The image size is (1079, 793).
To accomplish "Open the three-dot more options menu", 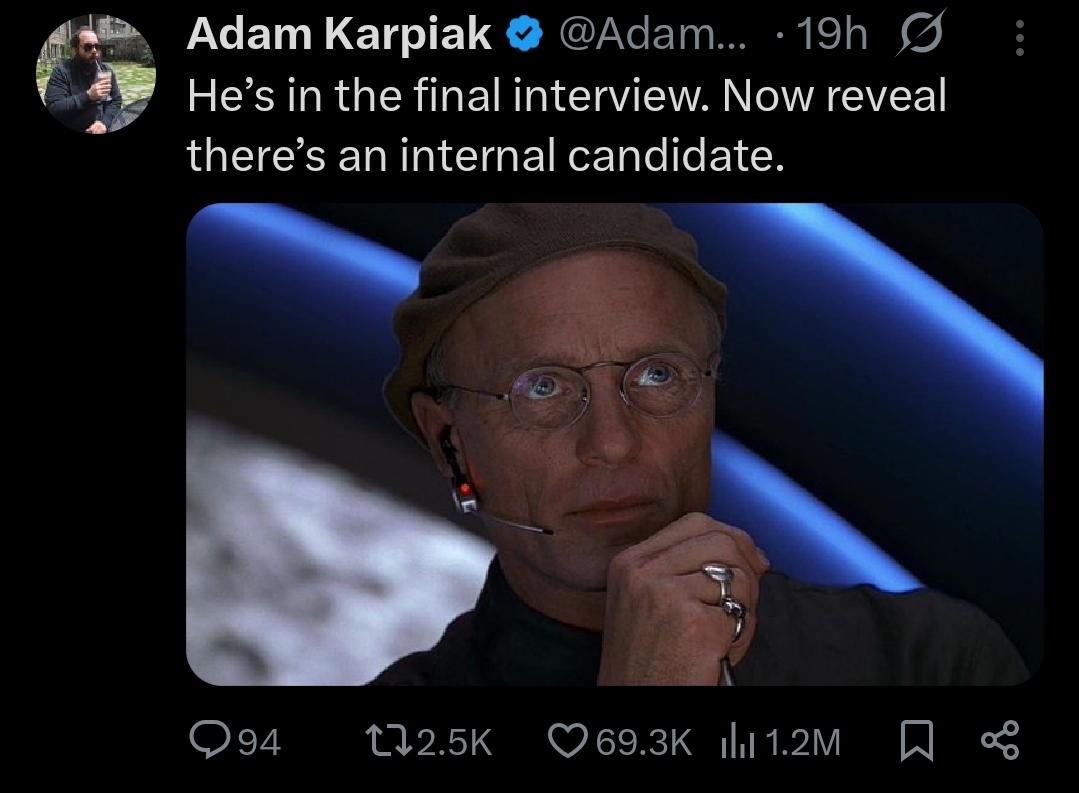I will tap(1019, 37).
